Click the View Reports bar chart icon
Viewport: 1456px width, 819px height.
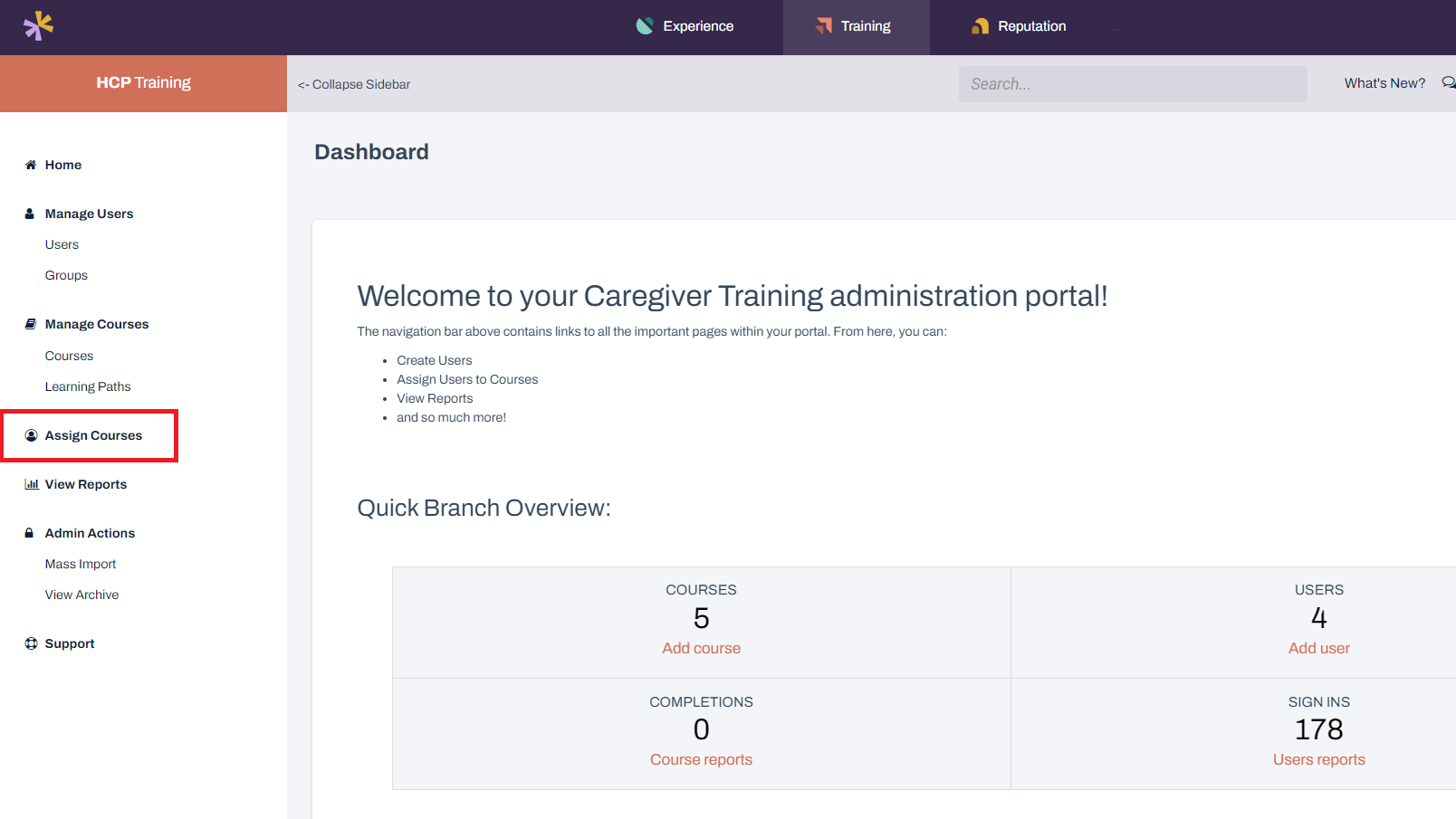(30, 484)
